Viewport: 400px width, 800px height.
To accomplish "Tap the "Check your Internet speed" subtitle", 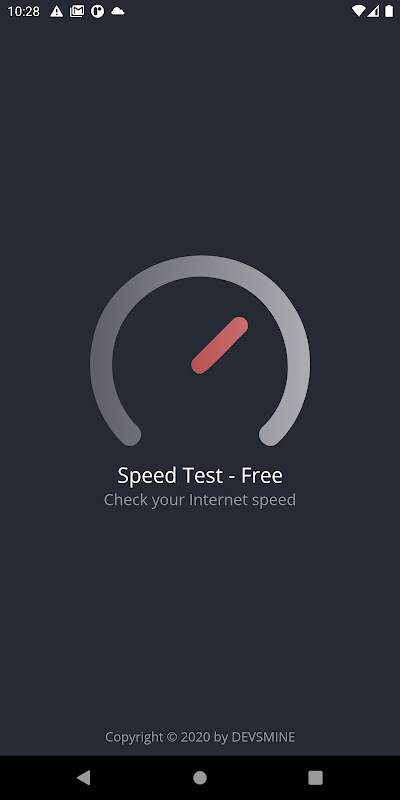I will click(200, 499).
